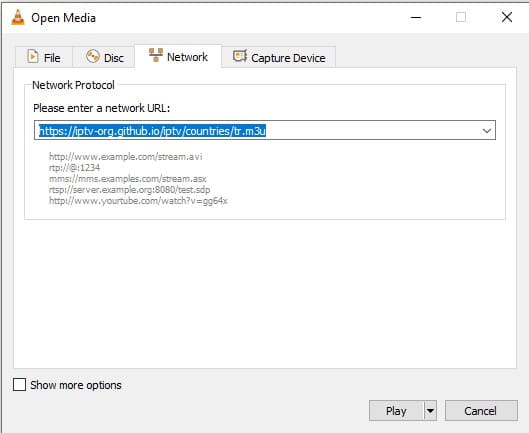This screenshot has width=529, height=433.
Task: Minimize the Open Media window
Action: pyautogui.click(x=416, y=17)
